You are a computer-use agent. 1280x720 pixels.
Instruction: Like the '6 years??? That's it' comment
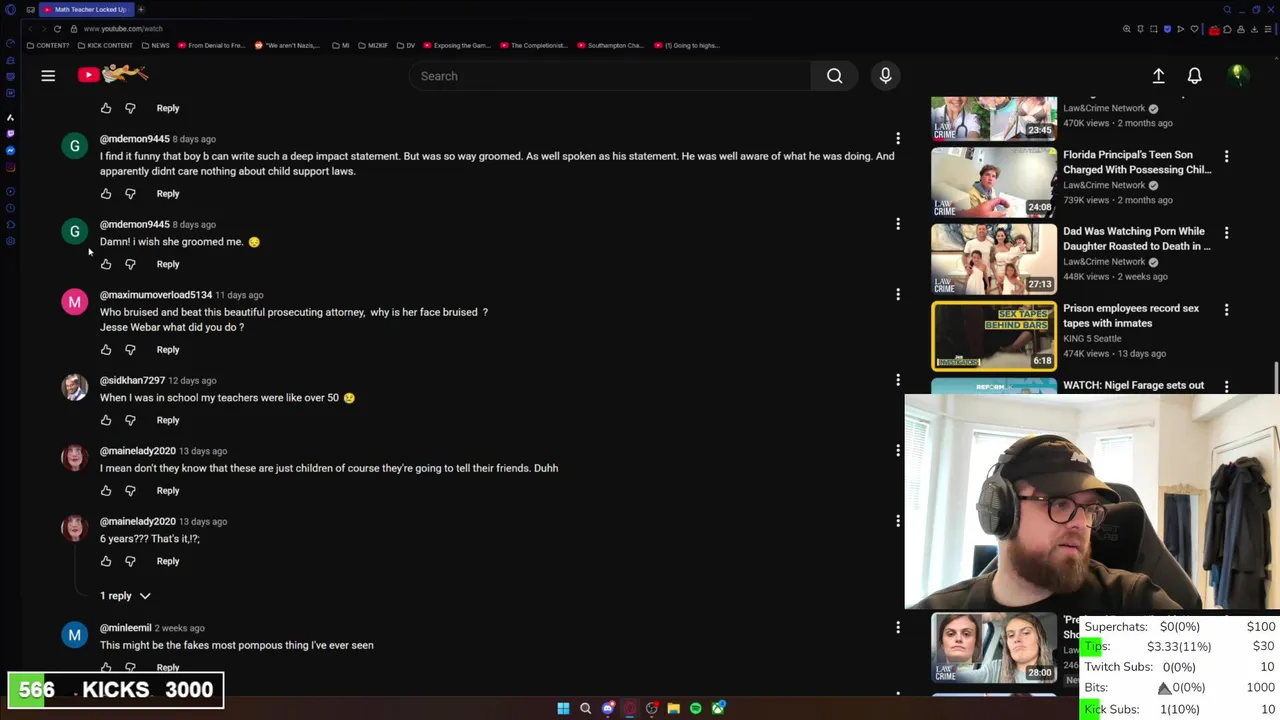[x=106, y=561]
